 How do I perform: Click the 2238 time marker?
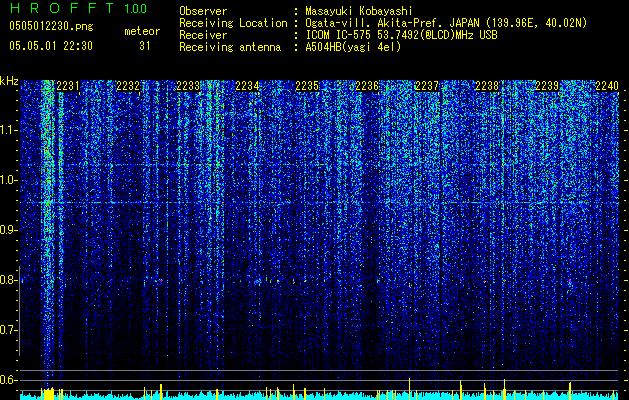[487, 86]
